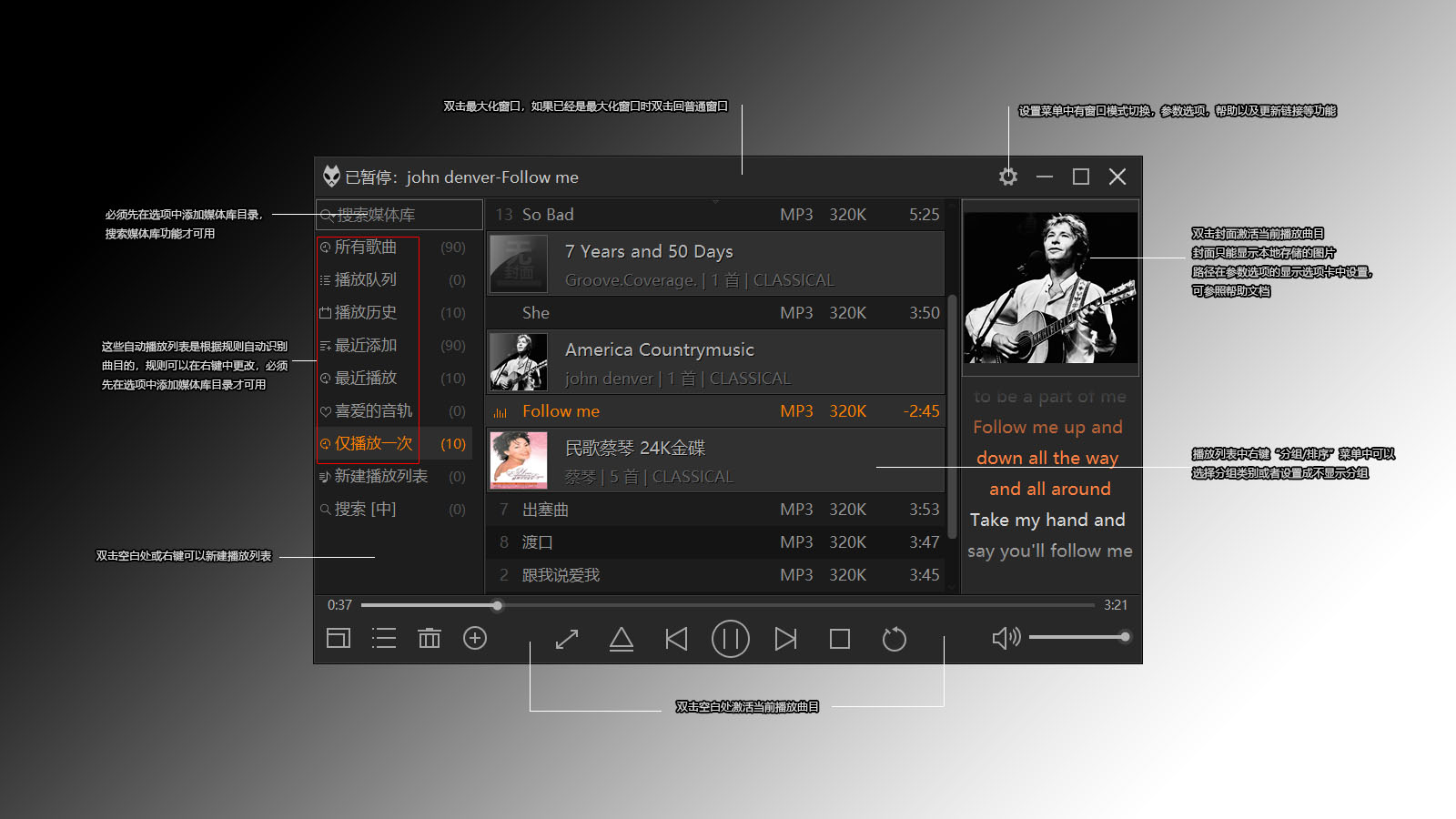Click lyric line 'say you'll follow me'
Viewport: 1456px width, 819px height.
point(1050,551)
